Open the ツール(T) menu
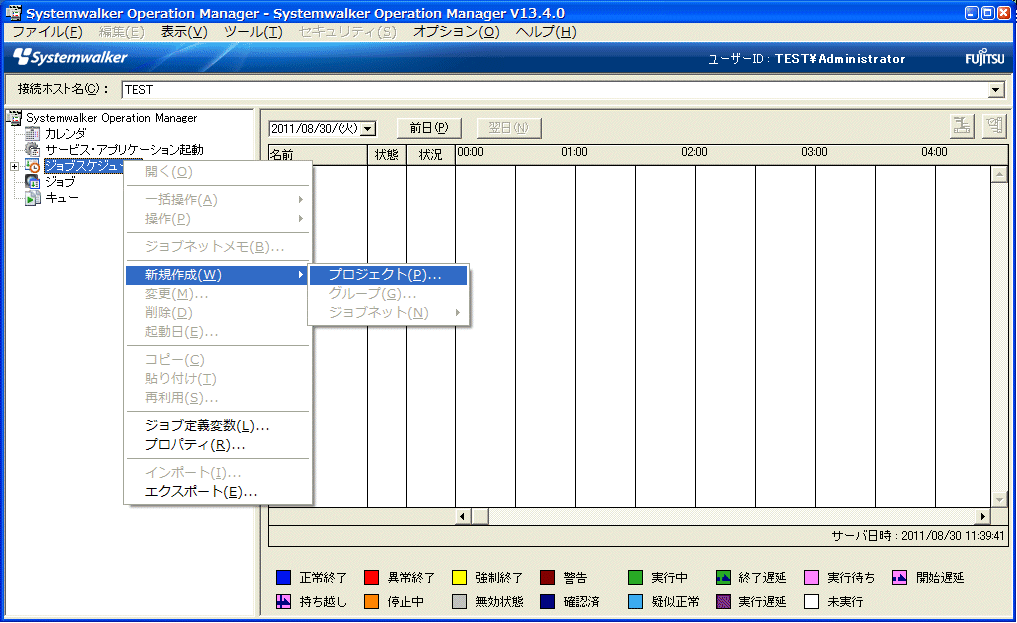The height and width of the screenshot is (623, 1017). [x=253, y=32]
